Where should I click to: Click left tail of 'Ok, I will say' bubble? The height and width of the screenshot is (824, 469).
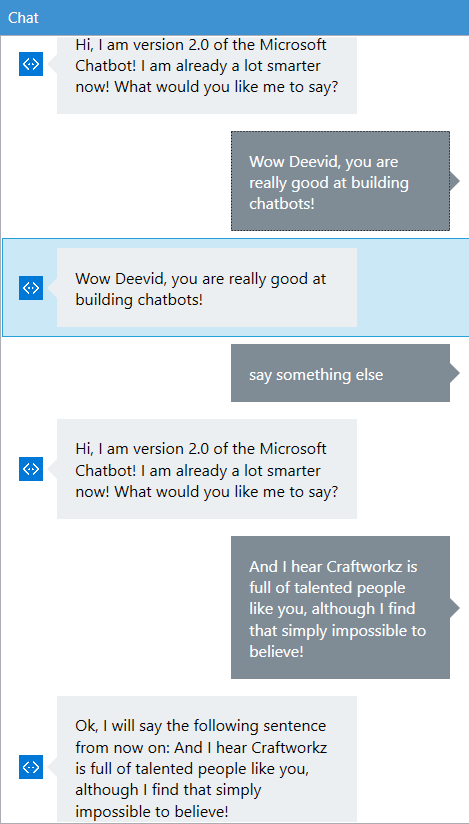[52, 767]
